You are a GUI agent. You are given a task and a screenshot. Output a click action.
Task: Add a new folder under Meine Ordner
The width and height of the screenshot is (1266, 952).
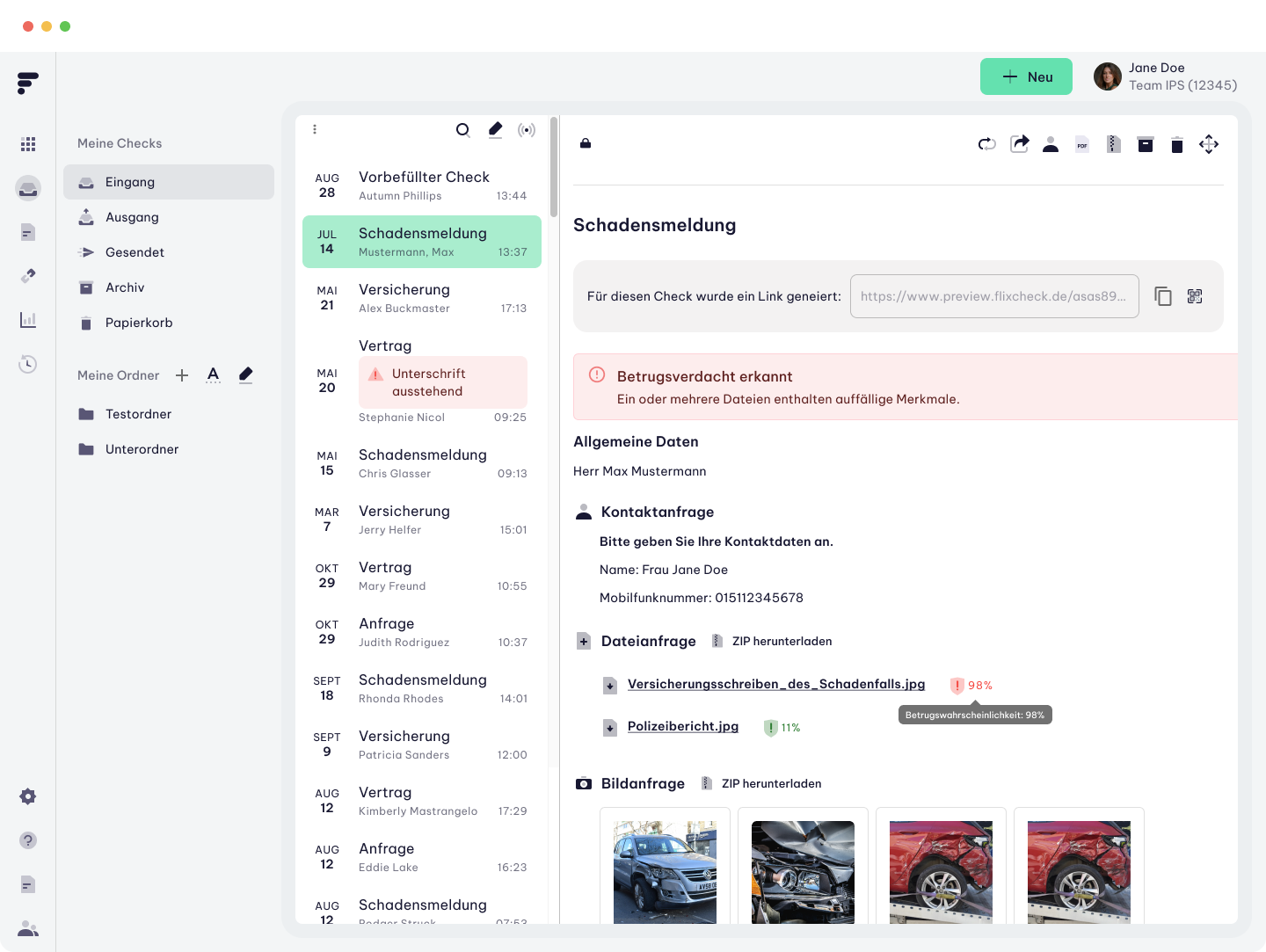click(x=182, y=375)
